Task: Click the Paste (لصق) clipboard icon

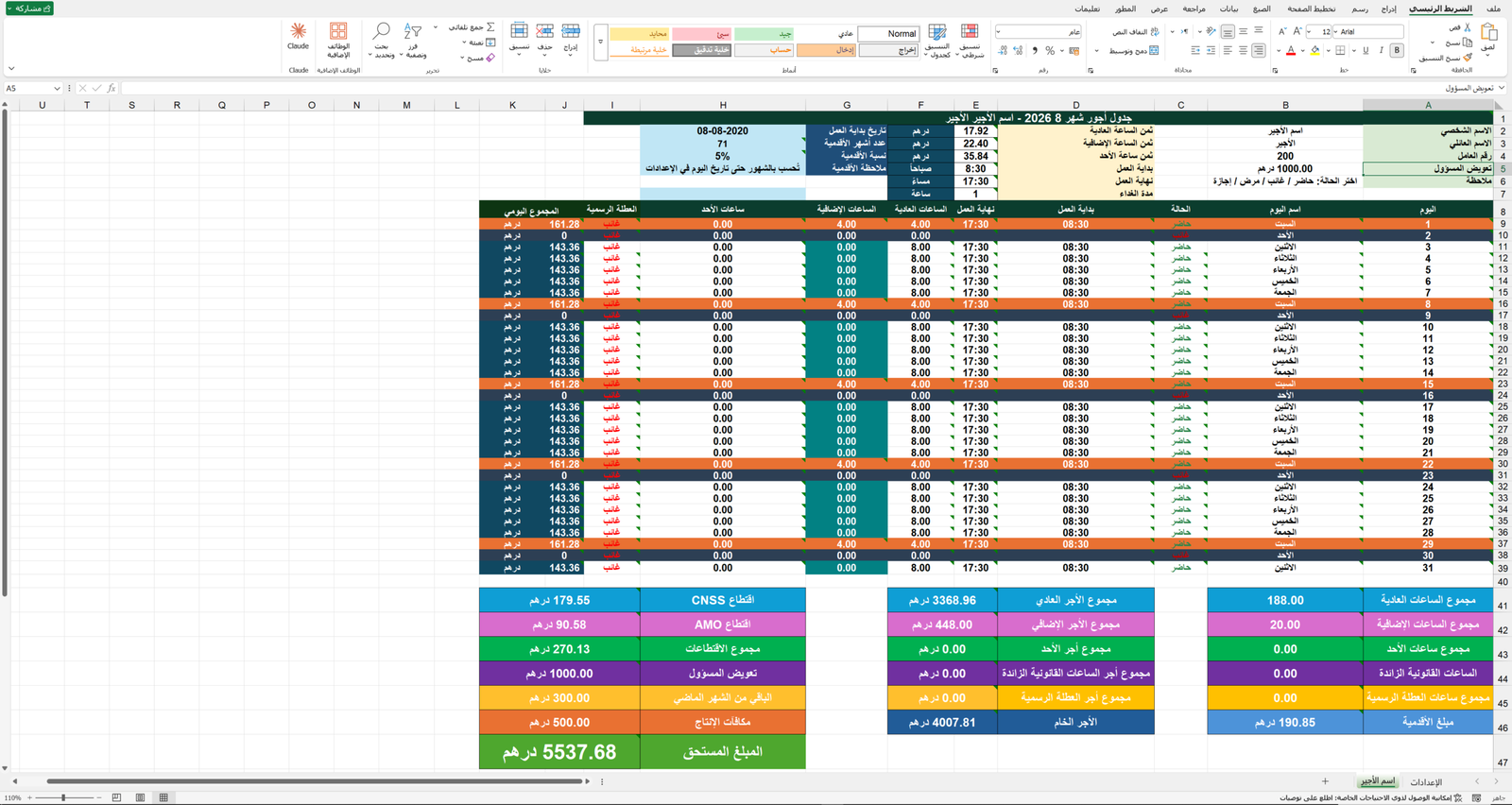Action: click(x=1488, y=32)
